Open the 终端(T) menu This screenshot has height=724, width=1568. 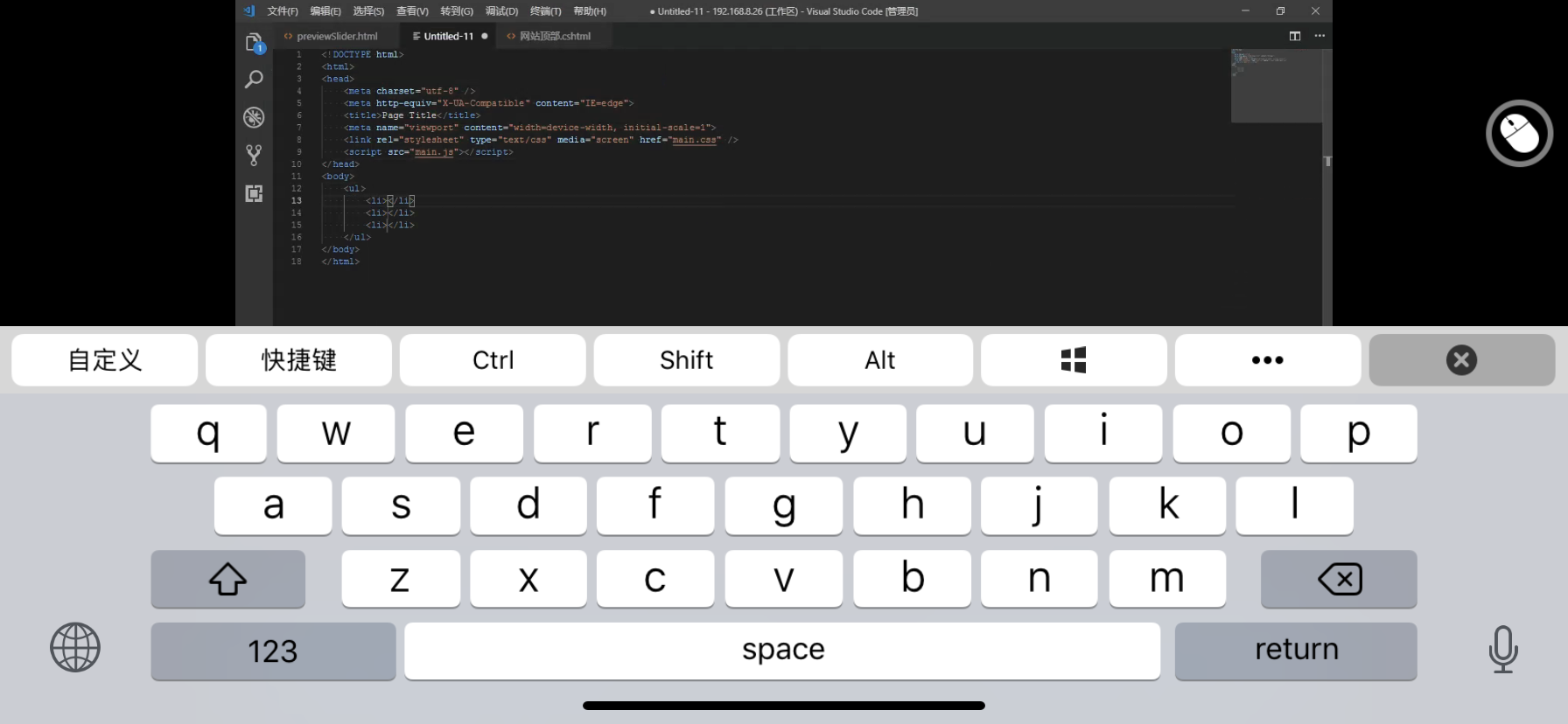point(545,11)
